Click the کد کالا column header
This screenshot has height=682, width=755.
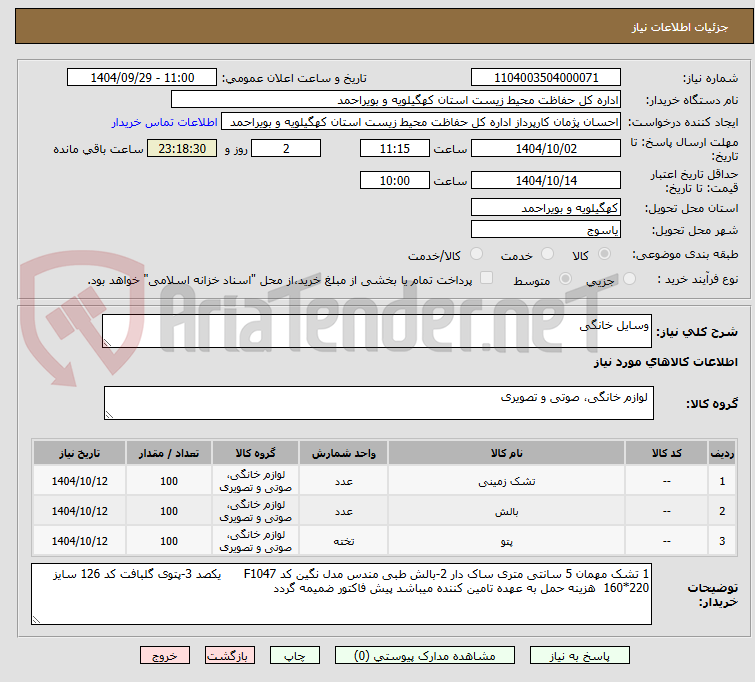(x=666, y=453)
